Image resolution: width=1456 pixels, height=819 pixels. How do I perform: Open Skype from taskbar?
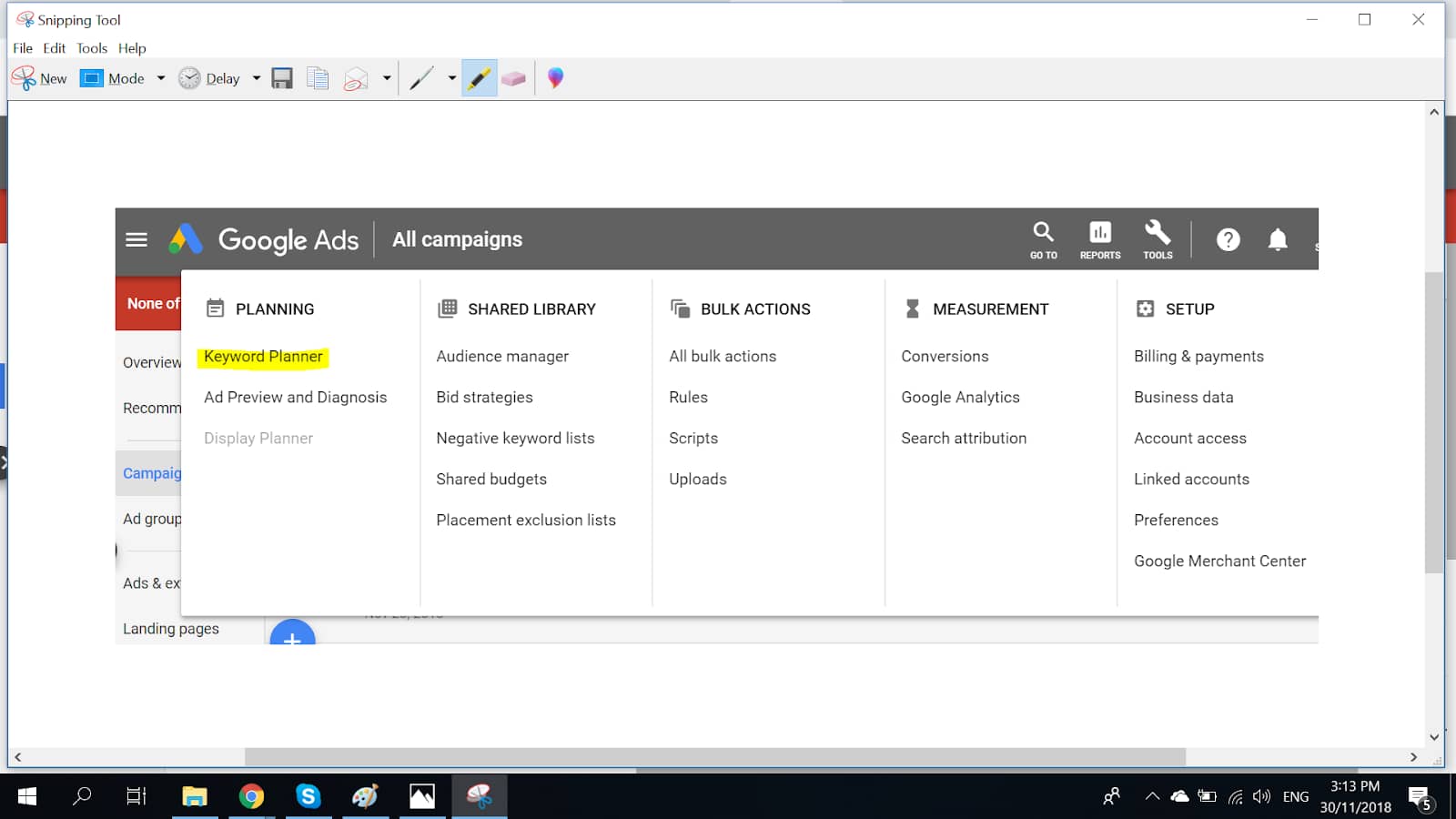pos(308,797)
